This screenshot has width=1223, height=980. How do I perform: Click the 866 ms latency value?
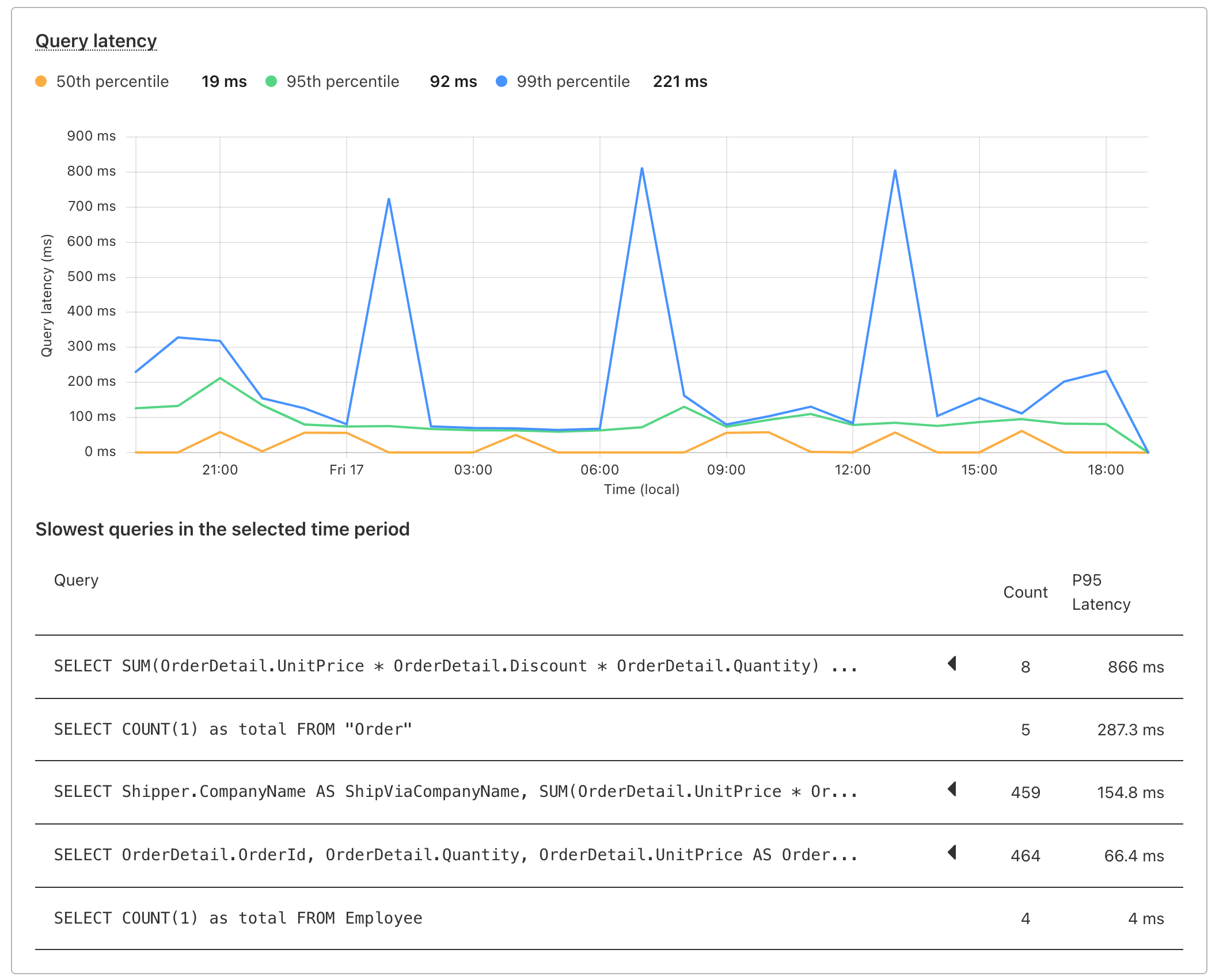(1135, 667)
